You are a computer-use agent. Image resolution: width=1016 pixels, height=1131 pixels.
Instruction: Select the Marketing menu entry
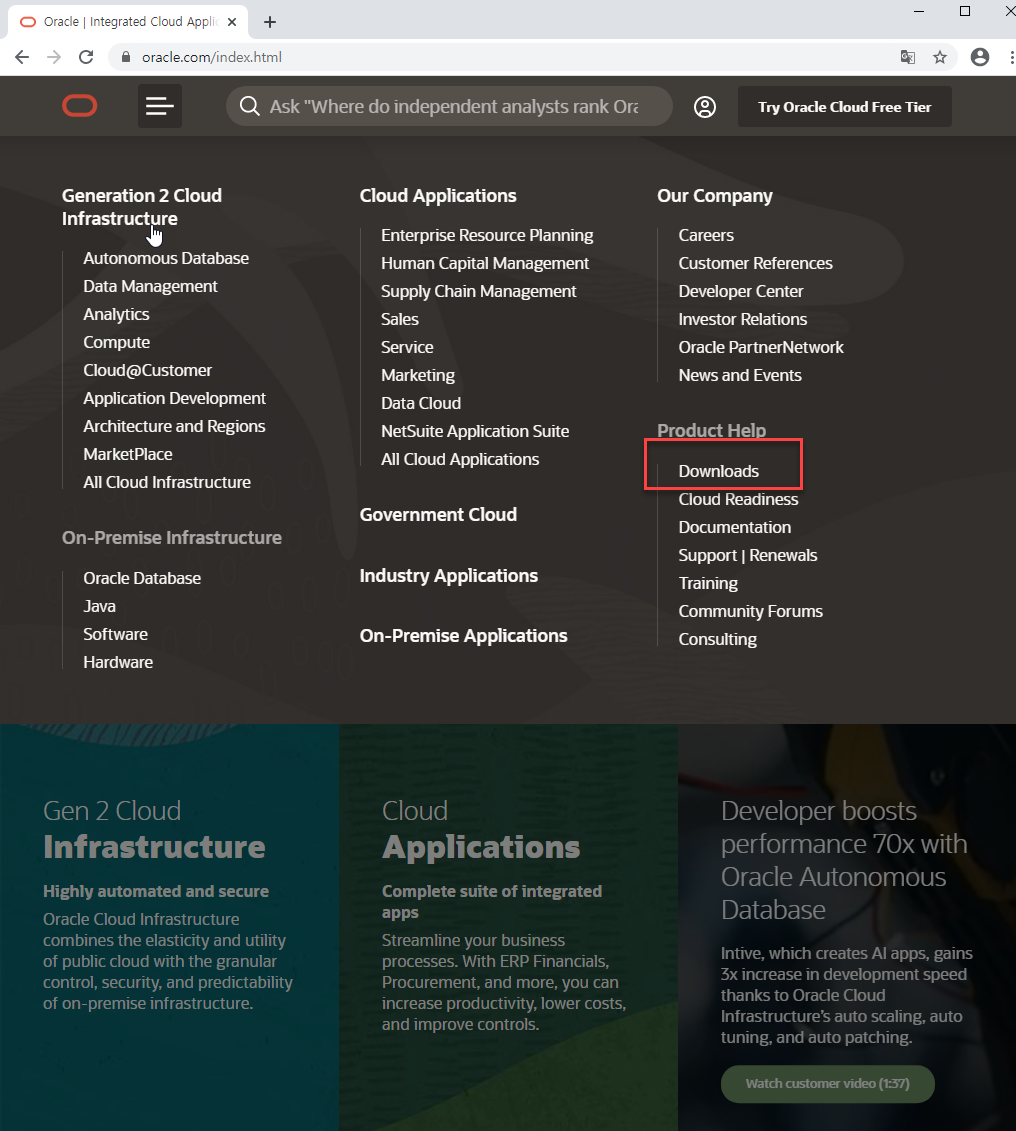418,375
